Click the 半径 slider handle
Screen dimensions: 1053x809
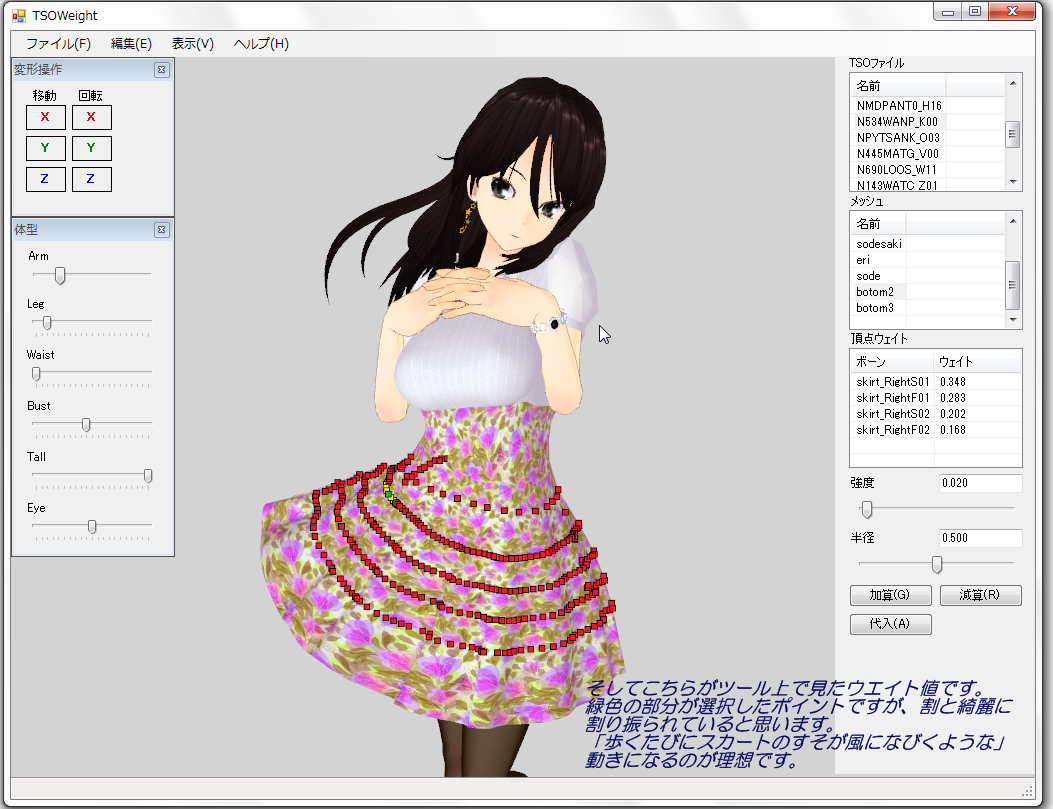coord(937,565)
